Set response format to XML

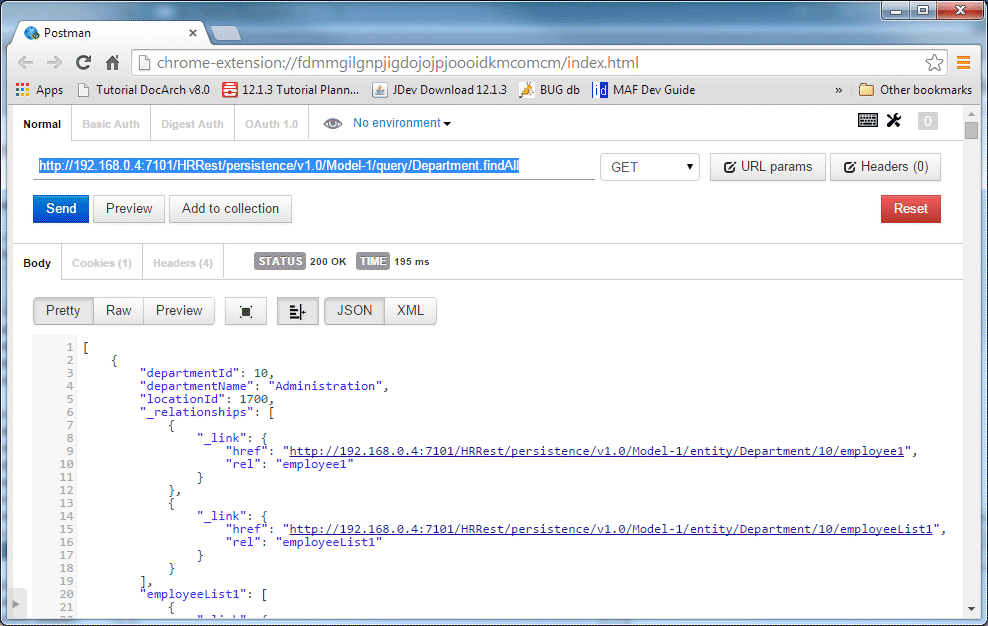pos(410,311)
